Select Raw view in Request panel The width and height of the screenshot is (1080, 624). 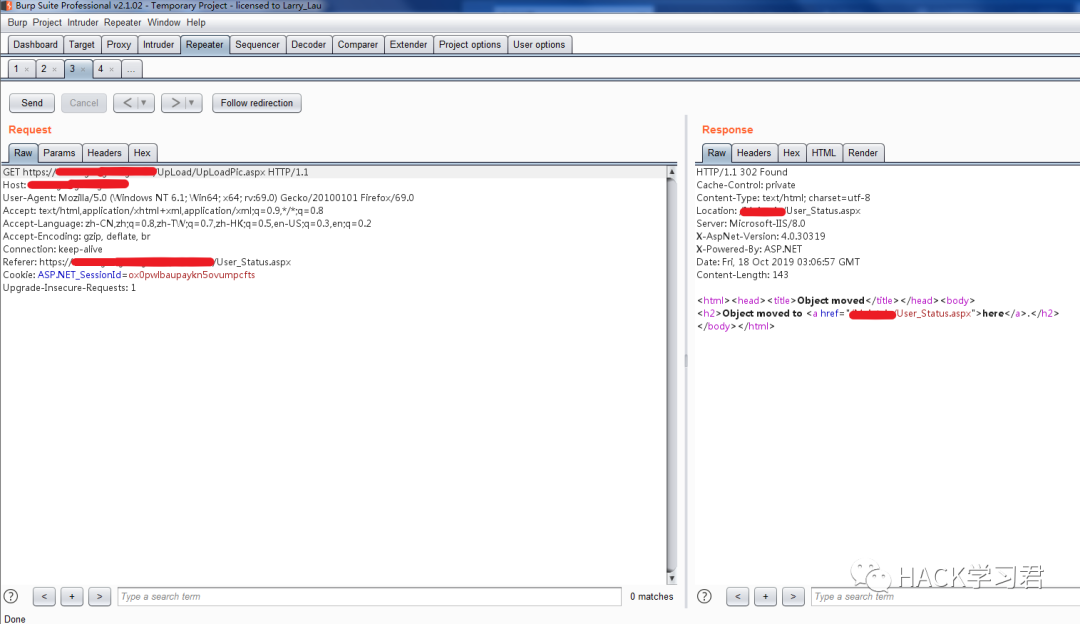[x=23, y=153]
